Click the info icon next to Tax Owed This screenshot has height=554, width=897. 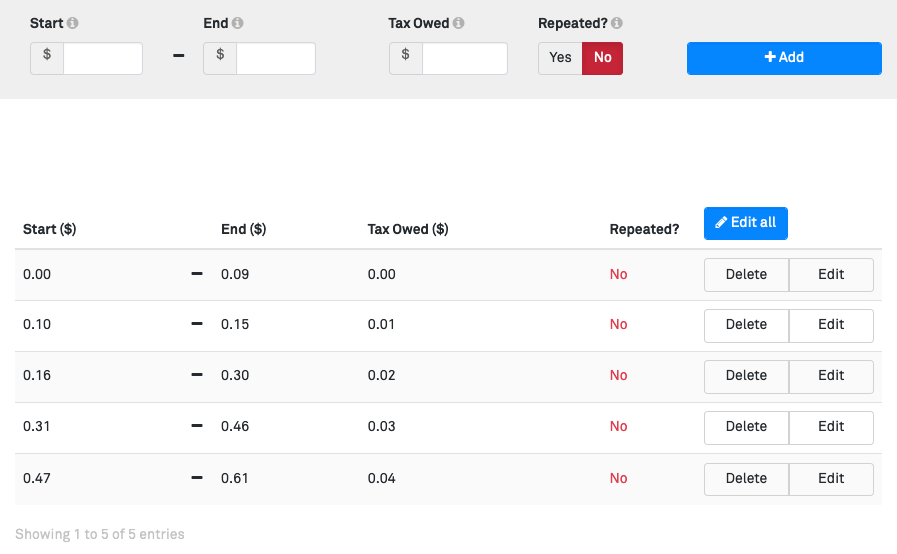pos(458,23)
